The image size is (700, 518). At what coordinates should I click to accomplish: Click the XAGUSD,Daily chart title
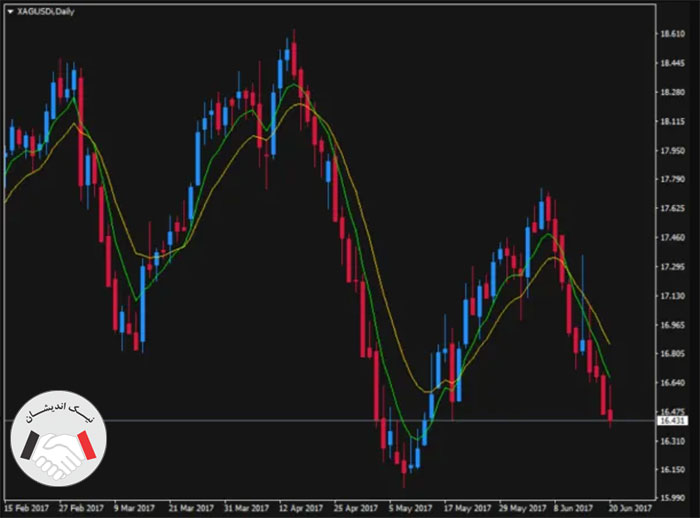(x=46, y=12)
